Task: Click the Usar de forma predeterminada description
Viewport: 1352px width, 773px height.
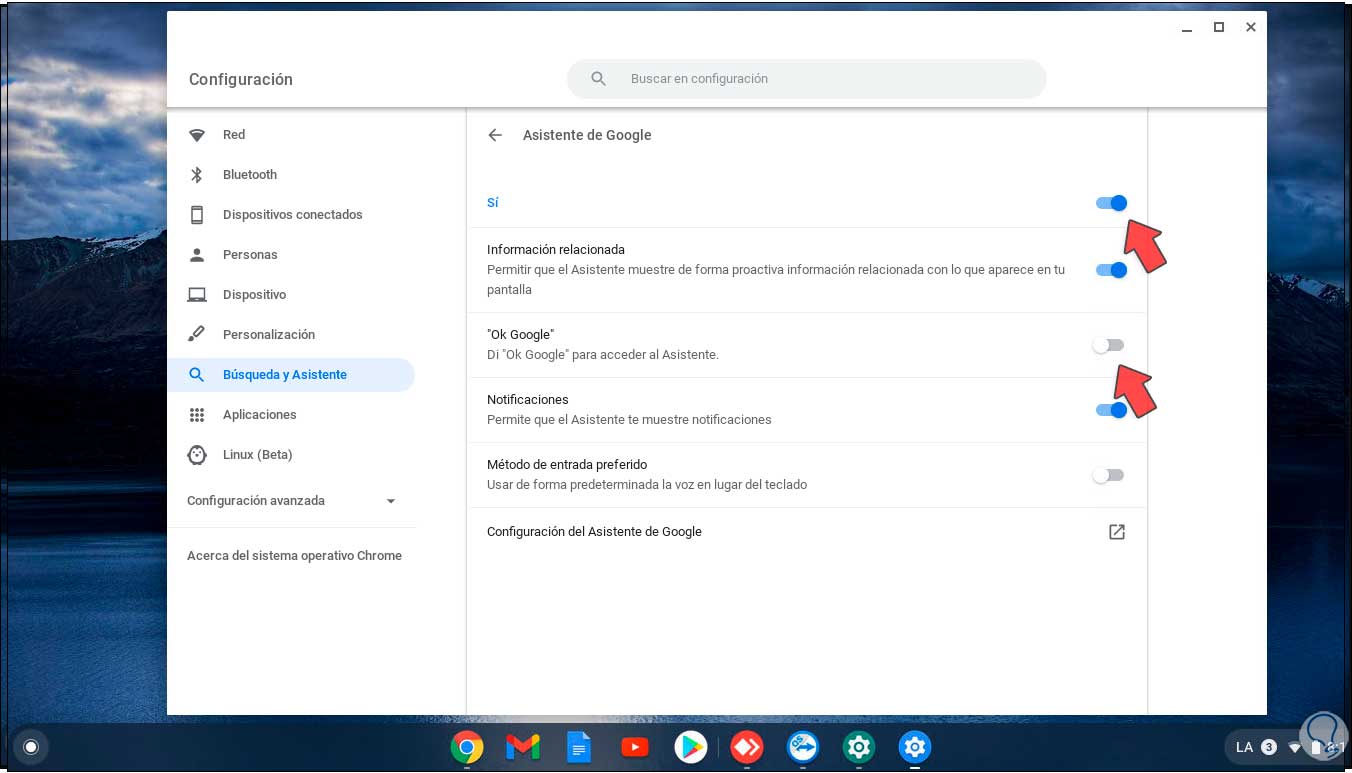Action: 647,485
